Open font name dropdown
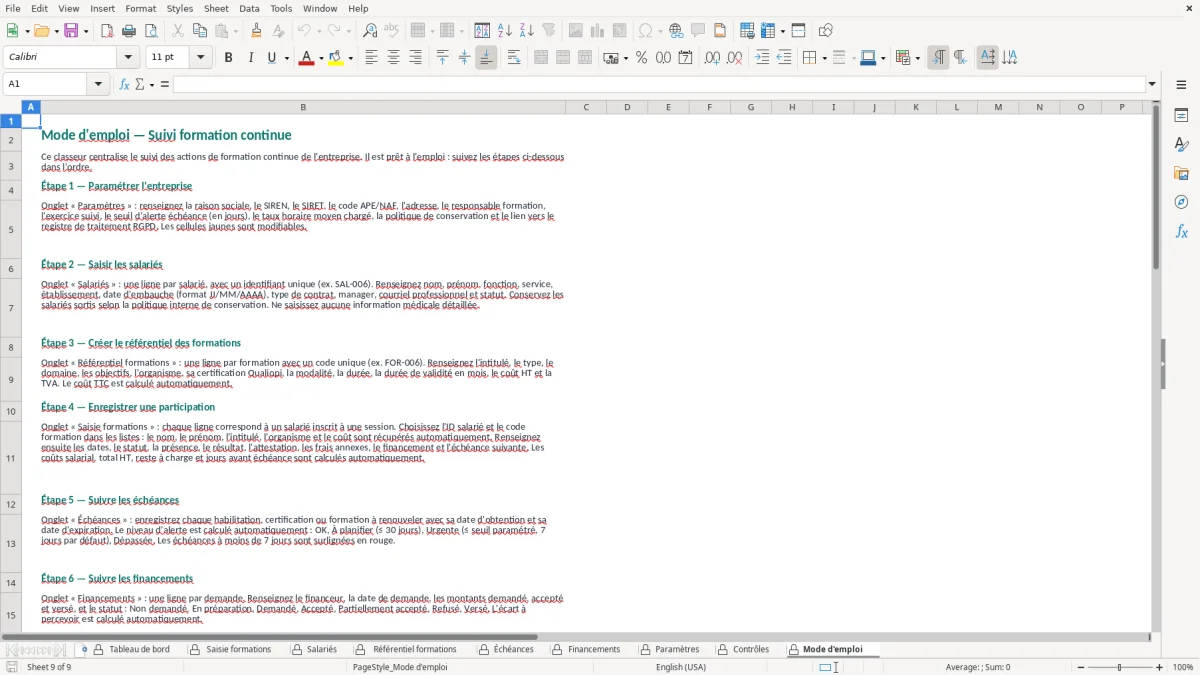 coord(129,58)
